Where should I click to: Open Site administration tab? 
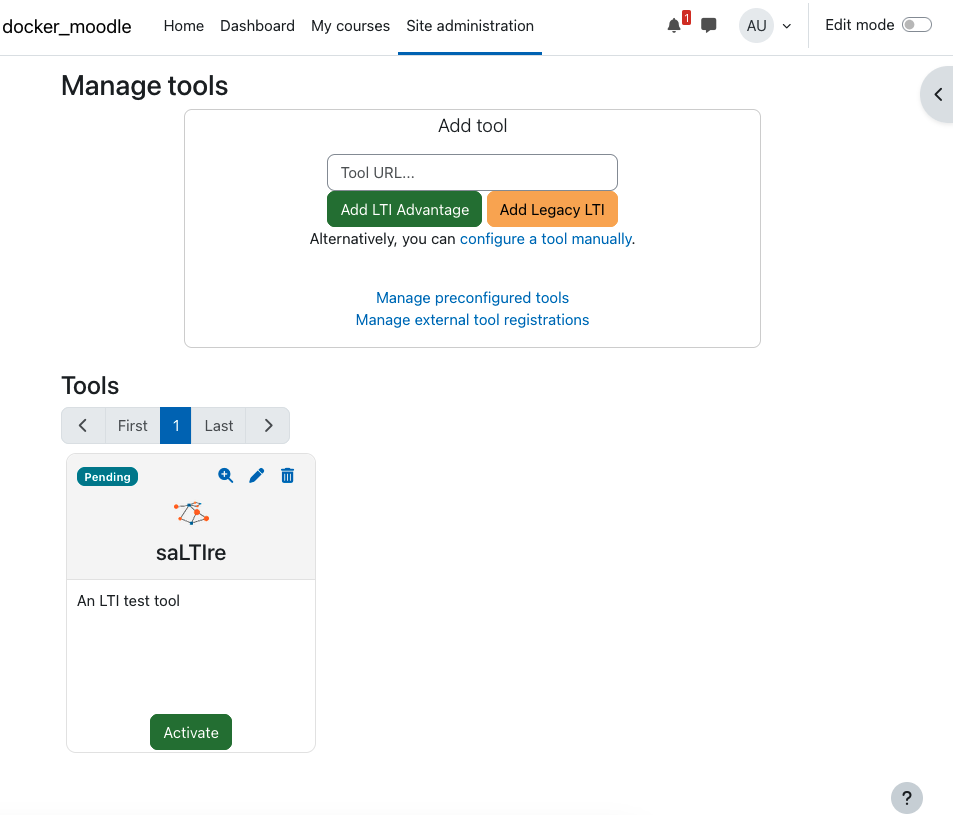[x=470, y=26]
